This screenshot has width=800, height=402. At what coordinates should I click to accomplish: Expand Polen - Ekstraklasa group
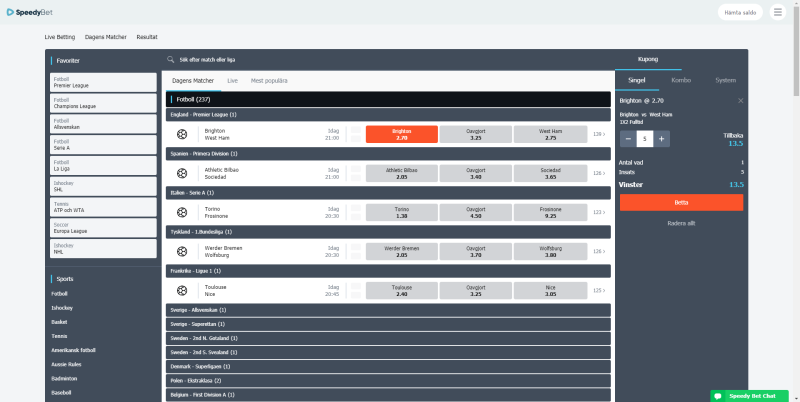pos(388,381)
